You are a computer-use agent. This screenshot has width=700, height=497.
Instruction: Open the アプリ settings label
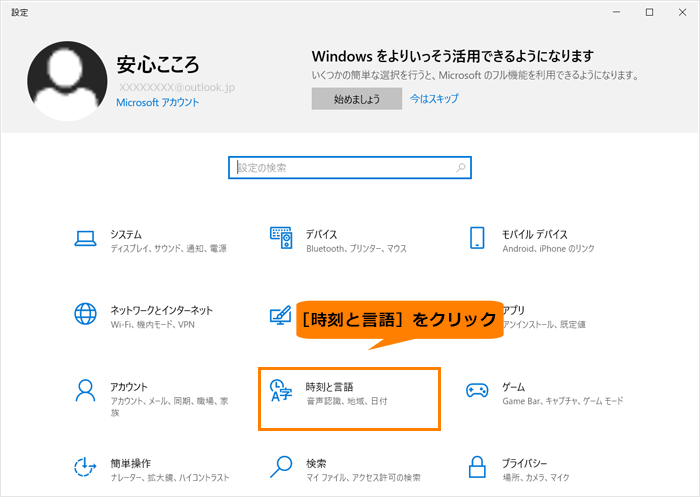pos(514,310)
